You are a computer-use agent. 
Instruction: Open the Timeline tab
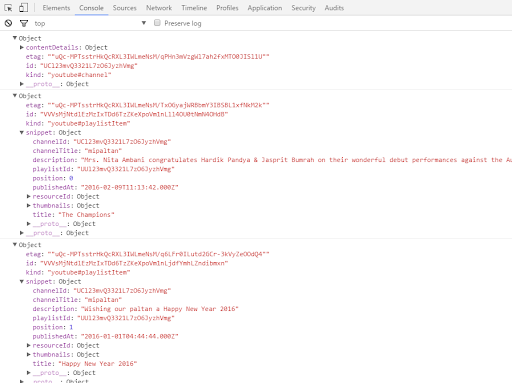pyautogui.click(x=194, y=8)
